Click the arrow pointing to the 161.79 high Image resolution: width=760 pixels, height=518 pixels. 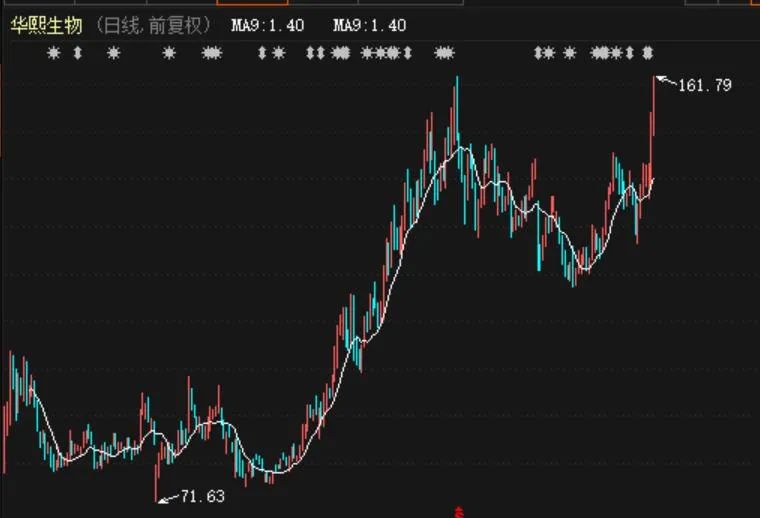pos(665,81)
